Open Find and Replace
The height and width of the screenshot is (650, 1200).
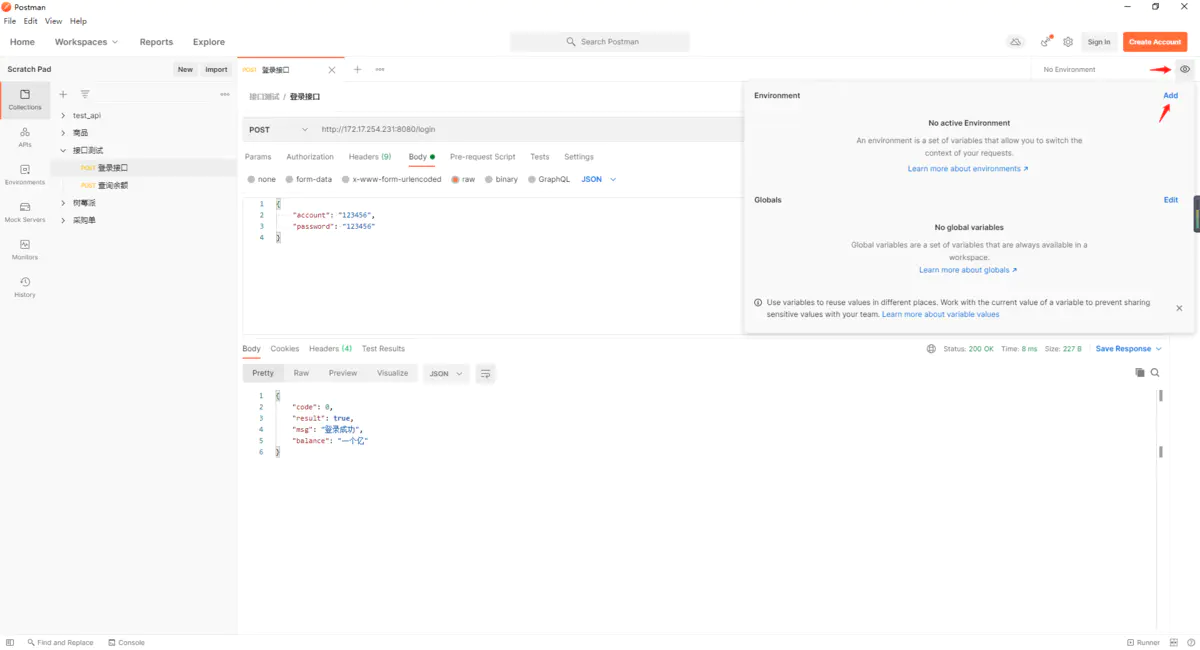[60, 643]
